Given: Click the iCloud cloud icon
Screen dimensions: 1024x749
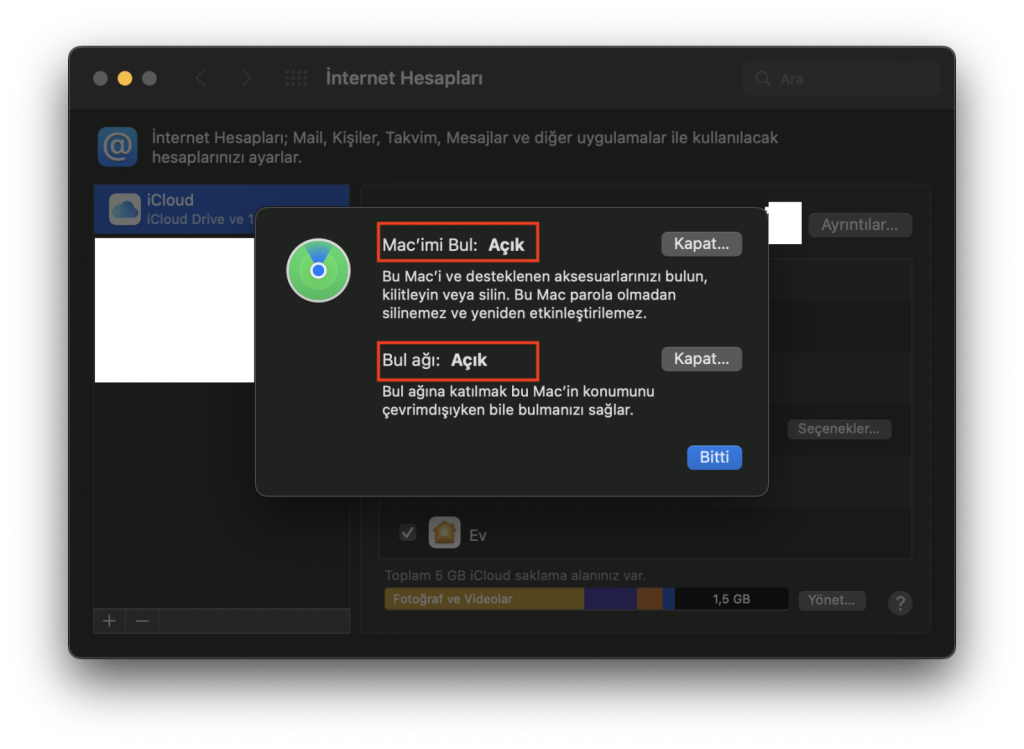Looking at the screenshot, I should pos(125,209).
